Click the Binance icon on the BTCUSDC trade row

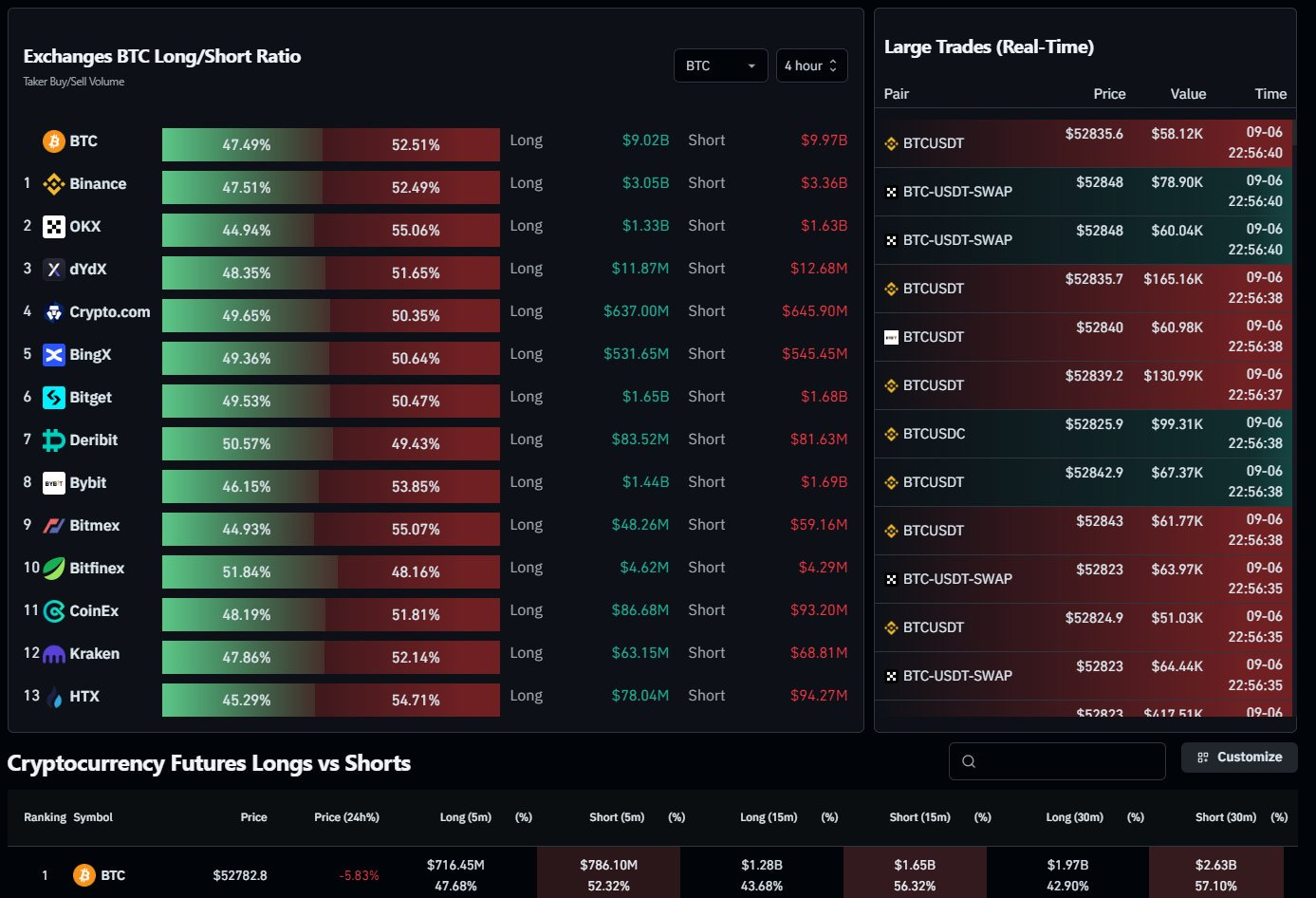point(891,435)
